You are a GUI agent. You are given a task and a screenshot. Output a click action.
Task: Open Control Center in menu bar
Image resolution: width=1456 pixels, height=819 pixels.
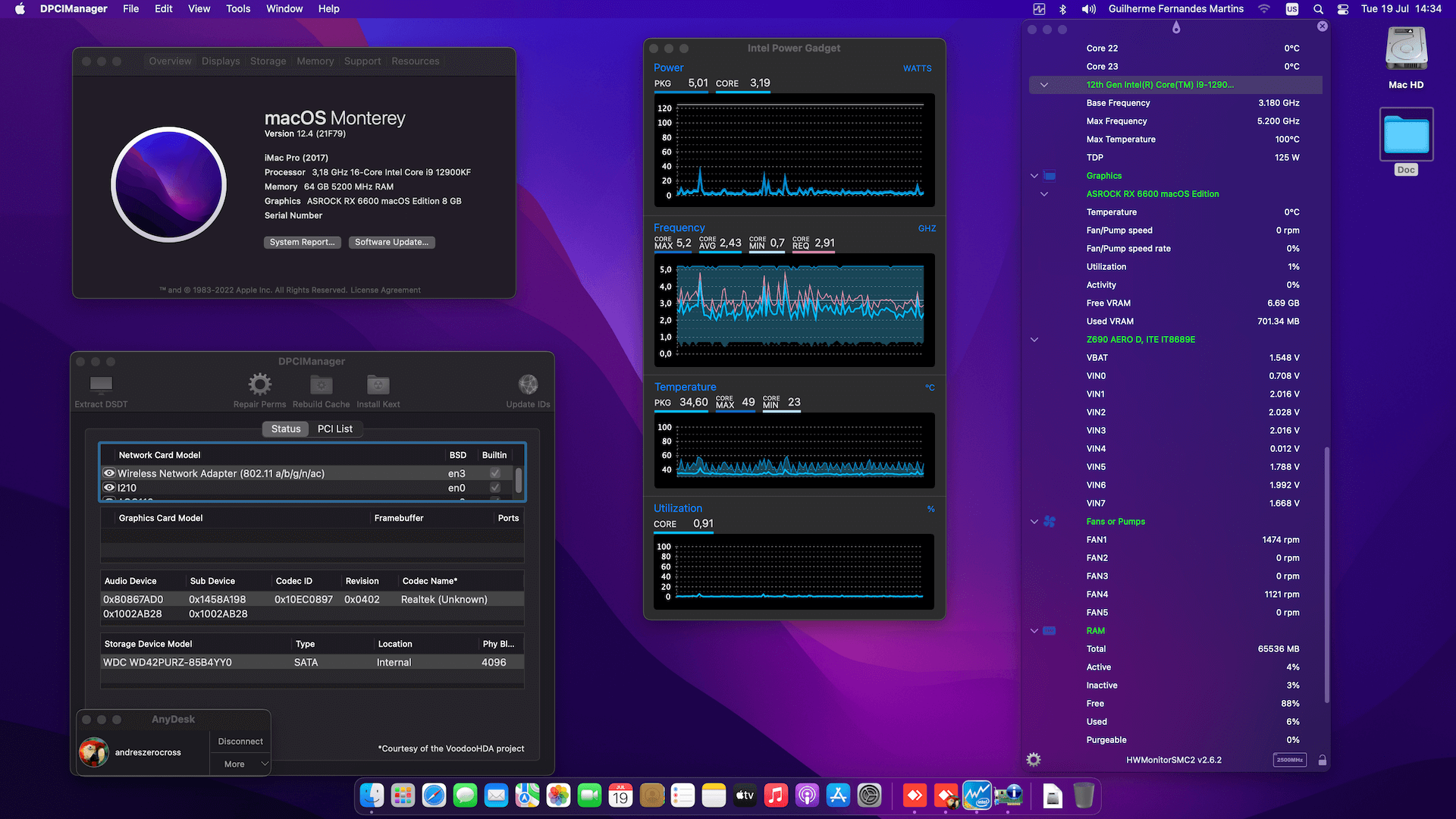[1342, 9]
